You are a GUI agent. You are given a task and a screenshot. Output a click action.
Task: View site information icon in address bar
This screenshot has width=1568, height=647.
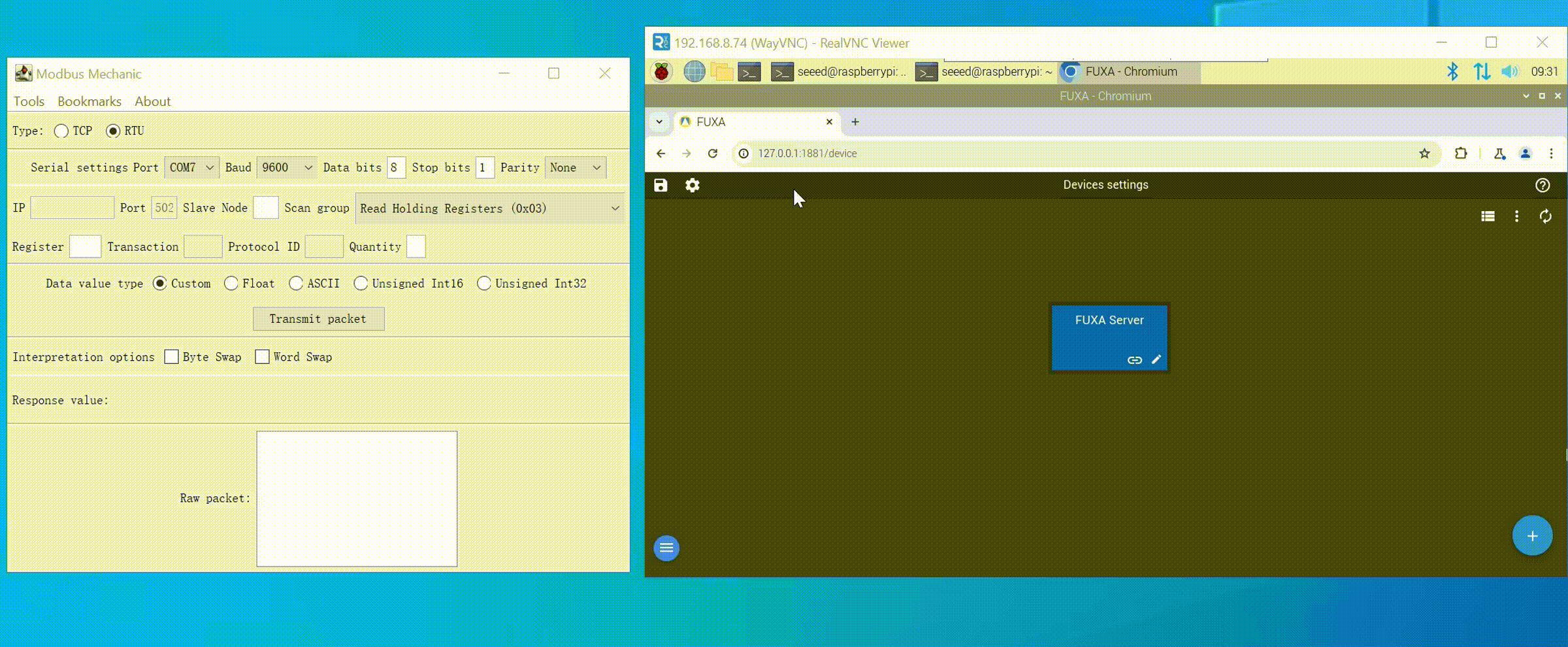pyautogui.click(x=743, y=154)
